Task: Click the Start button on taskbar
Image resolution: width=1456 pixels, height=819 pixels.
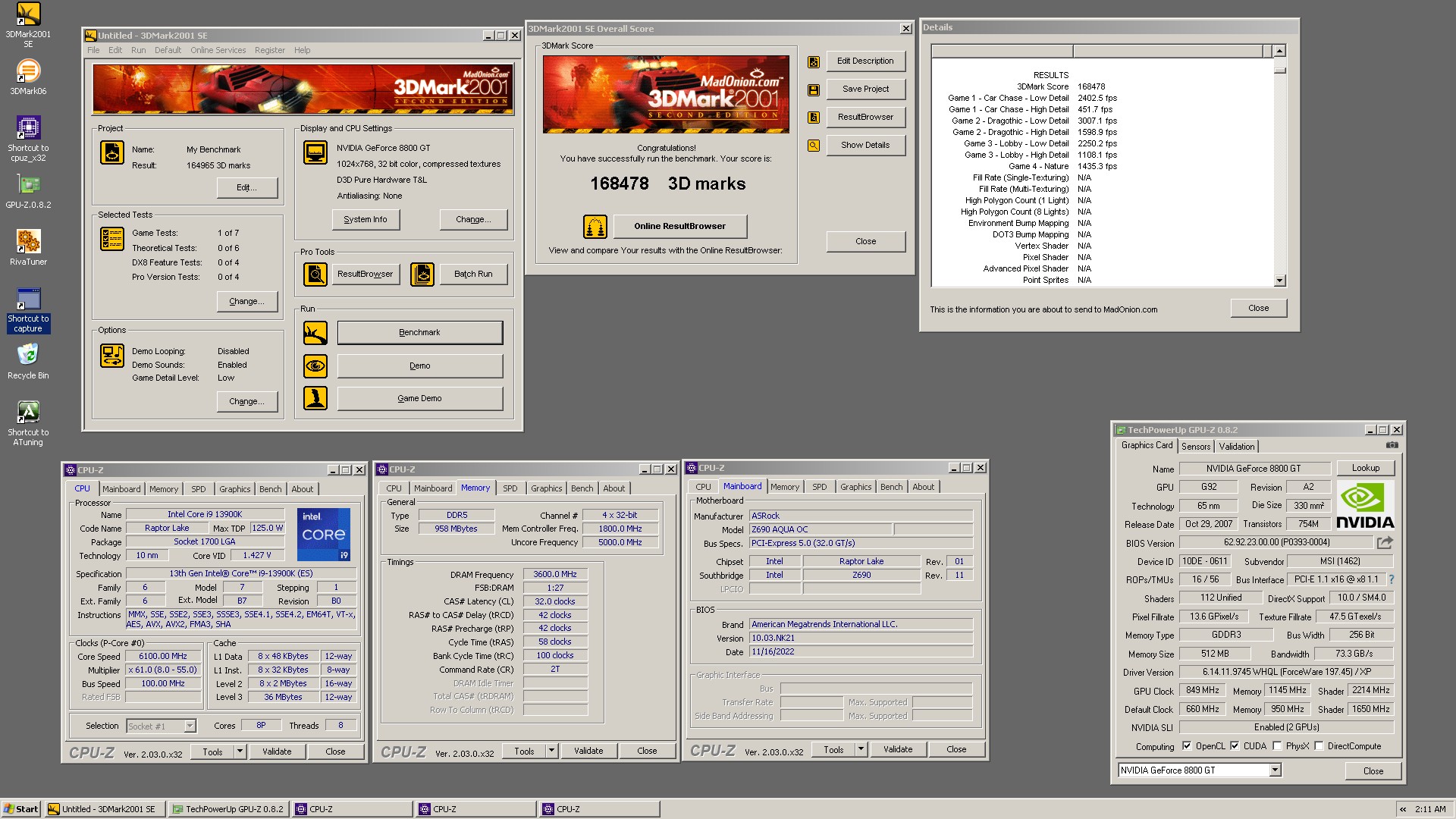Action: click(x=21, y=809)
